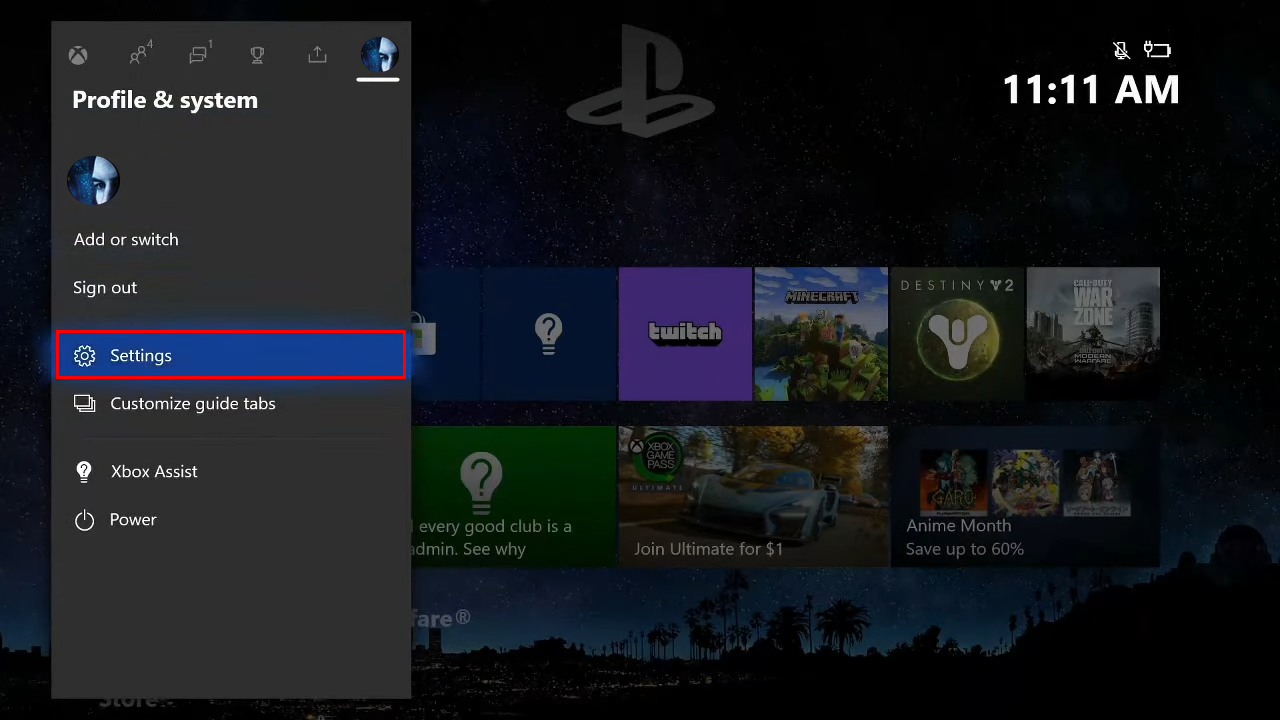Launch Xbox Assist
1280x720 pixels.
pyautogui.click(x=231, y=472)
